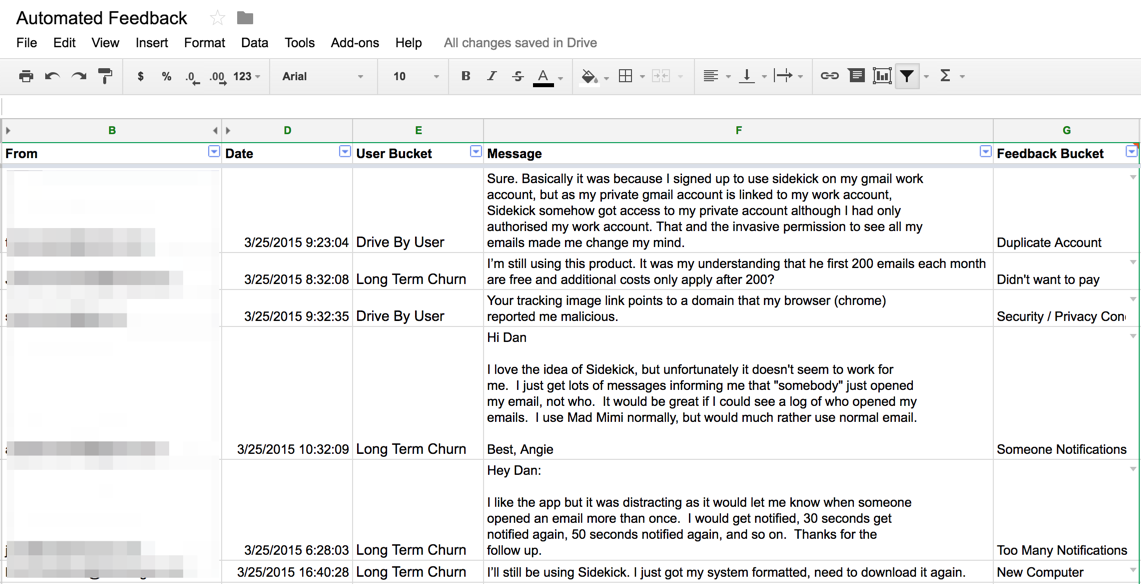The width and height of the screenshot is (1141, 584).
Task: Select the formula bar
Action: (570, 106)
